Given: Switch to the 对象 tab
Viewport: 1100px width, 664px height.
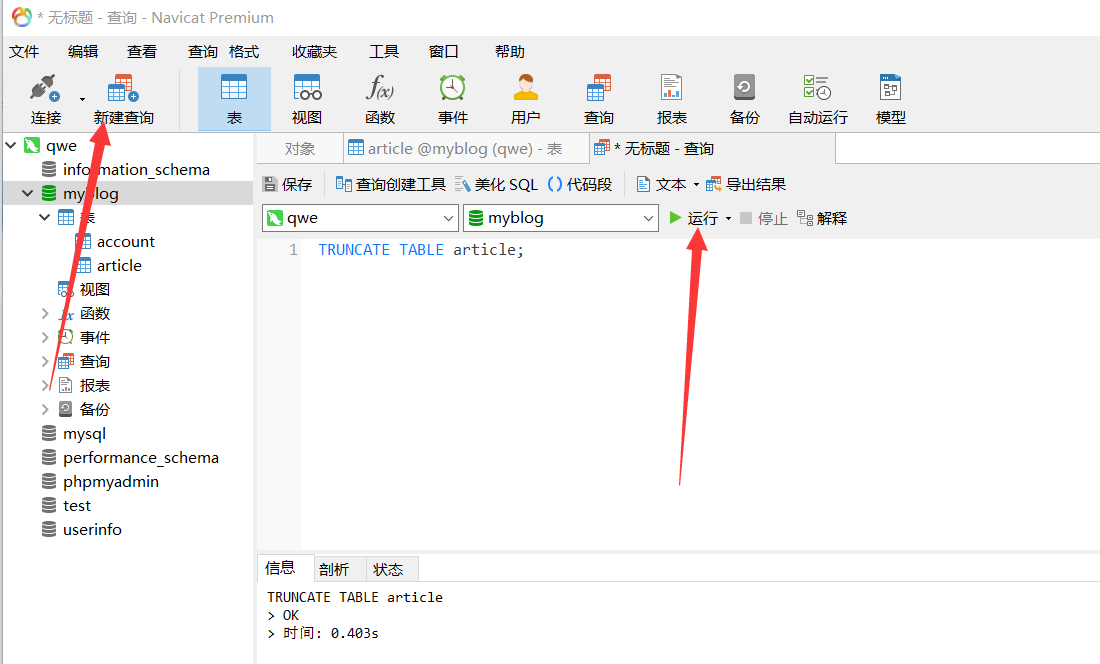Looking at the screenshot, I should coord(300,149).
